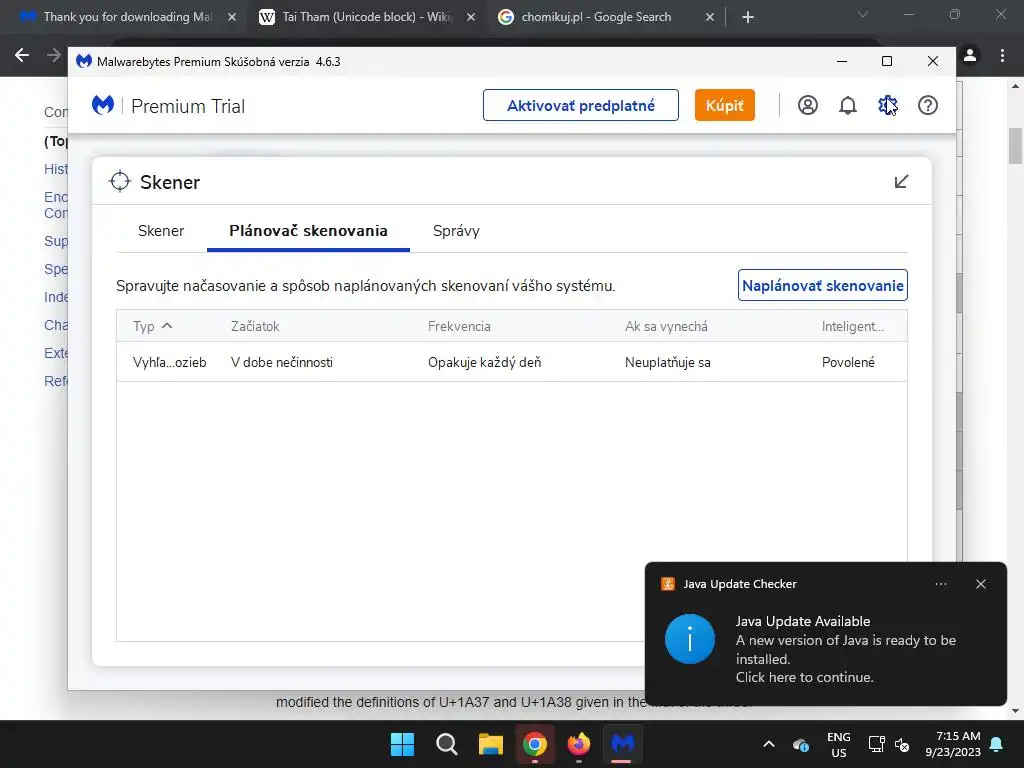Close the Tai Tham Wikipedia tab
Screen dimensions: 1024x768
(471, 17)
